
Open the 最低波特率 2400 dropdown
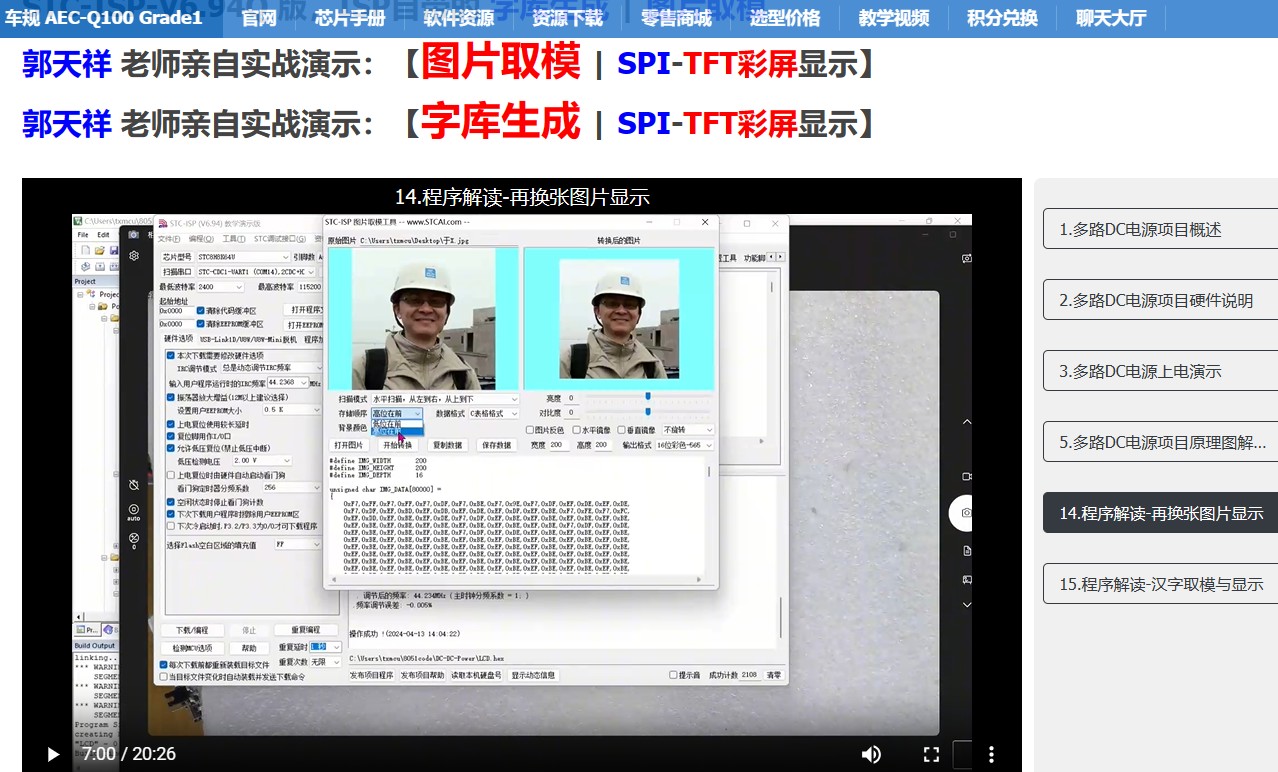[x=220, y=287]
